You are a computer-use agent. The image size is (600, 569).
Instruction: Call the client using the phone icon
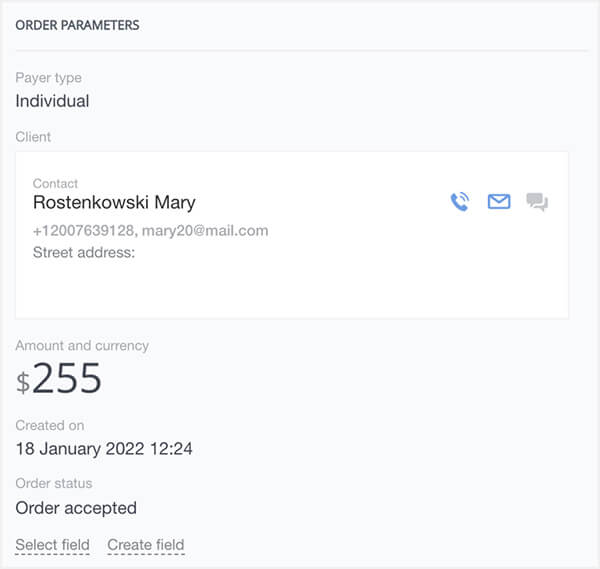tap(459, 202)
